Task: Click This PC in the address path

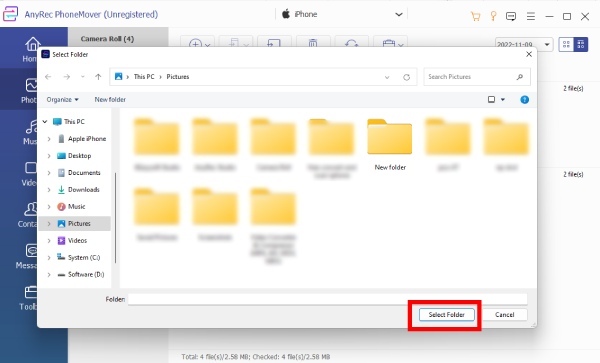Action: 144,77
